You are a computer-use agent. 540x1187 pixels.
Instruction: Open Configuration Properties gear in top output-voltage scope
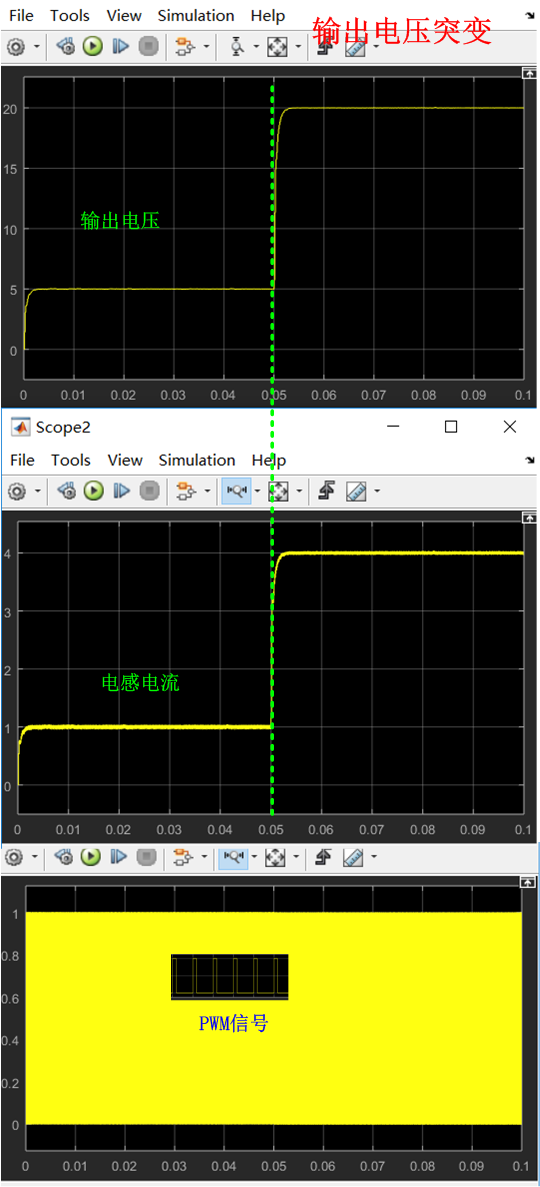click(x=16, y=48)
